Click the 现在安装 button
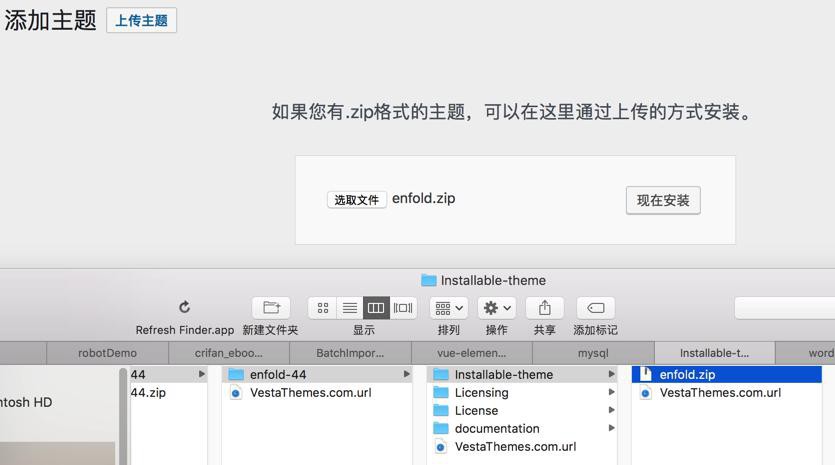 click(663, 200)
